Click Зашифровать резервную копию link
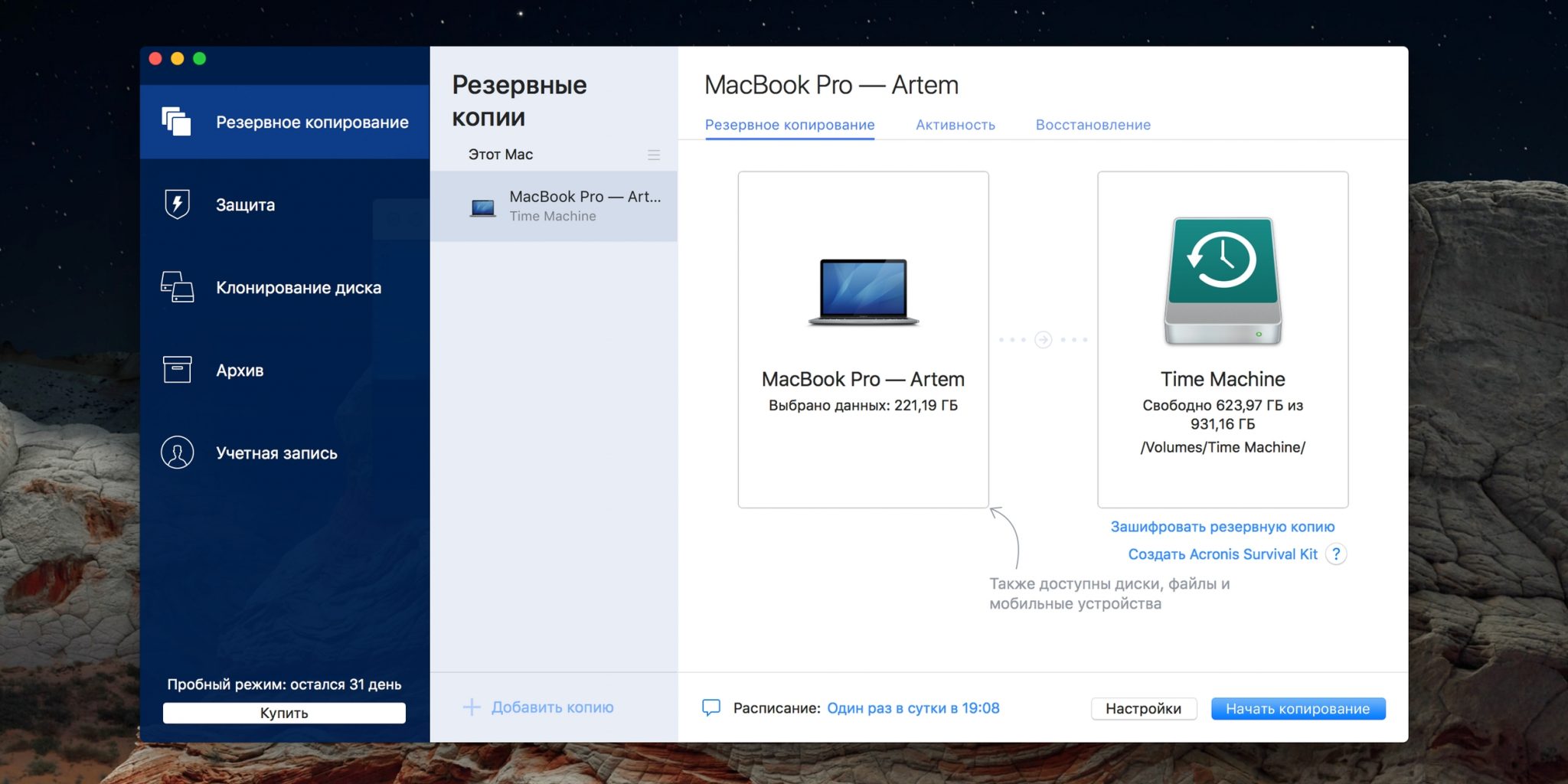Viewport: 1568px width, 784px height. 1223,527
